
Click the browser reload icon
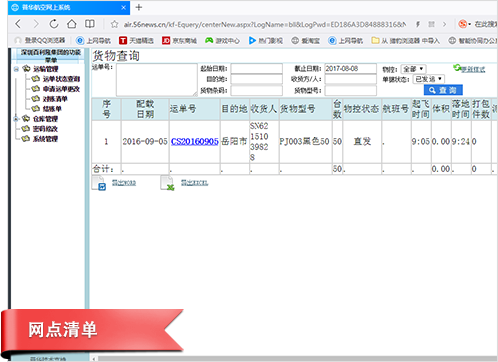pos(54,24)
